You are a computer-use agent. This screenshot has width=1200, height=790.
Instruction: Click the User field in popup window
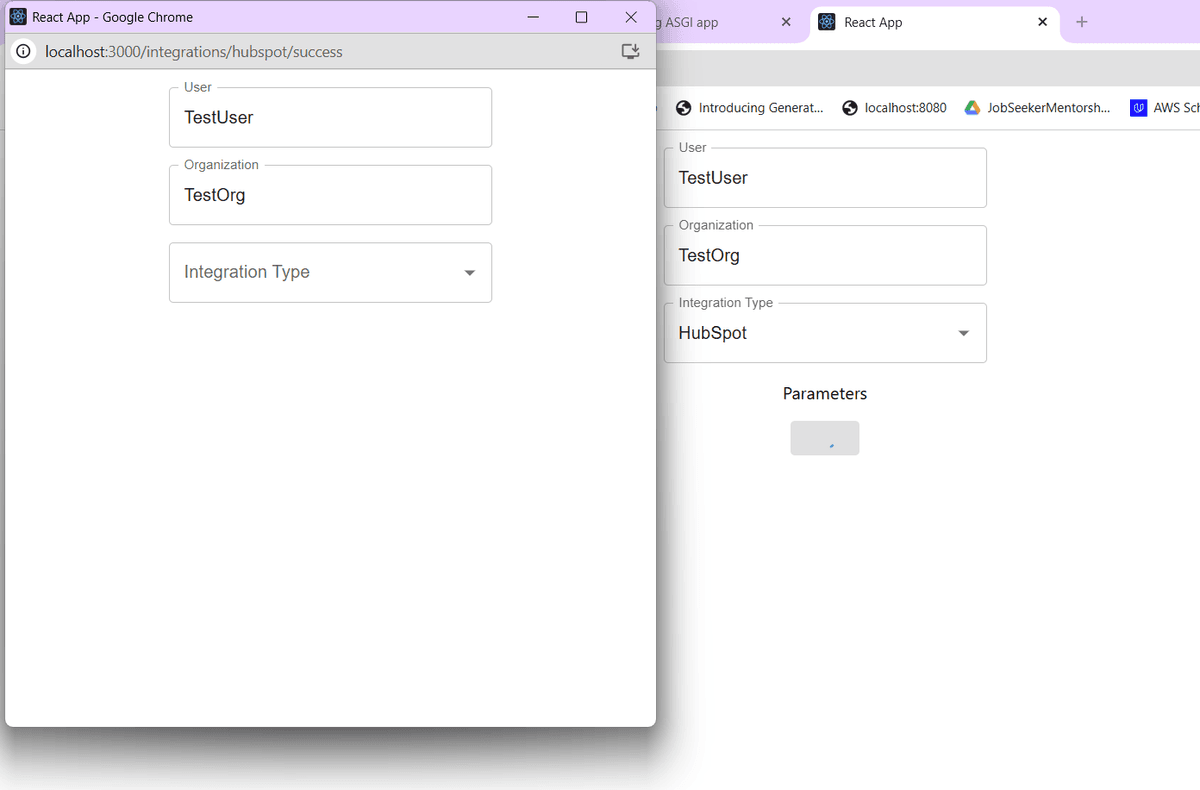click(330, 118)
